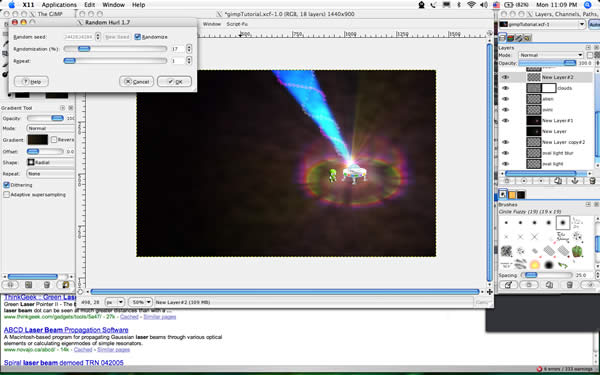
Task: Click Cancel in Random Hurl dialog
Action: tap(137, 82)
